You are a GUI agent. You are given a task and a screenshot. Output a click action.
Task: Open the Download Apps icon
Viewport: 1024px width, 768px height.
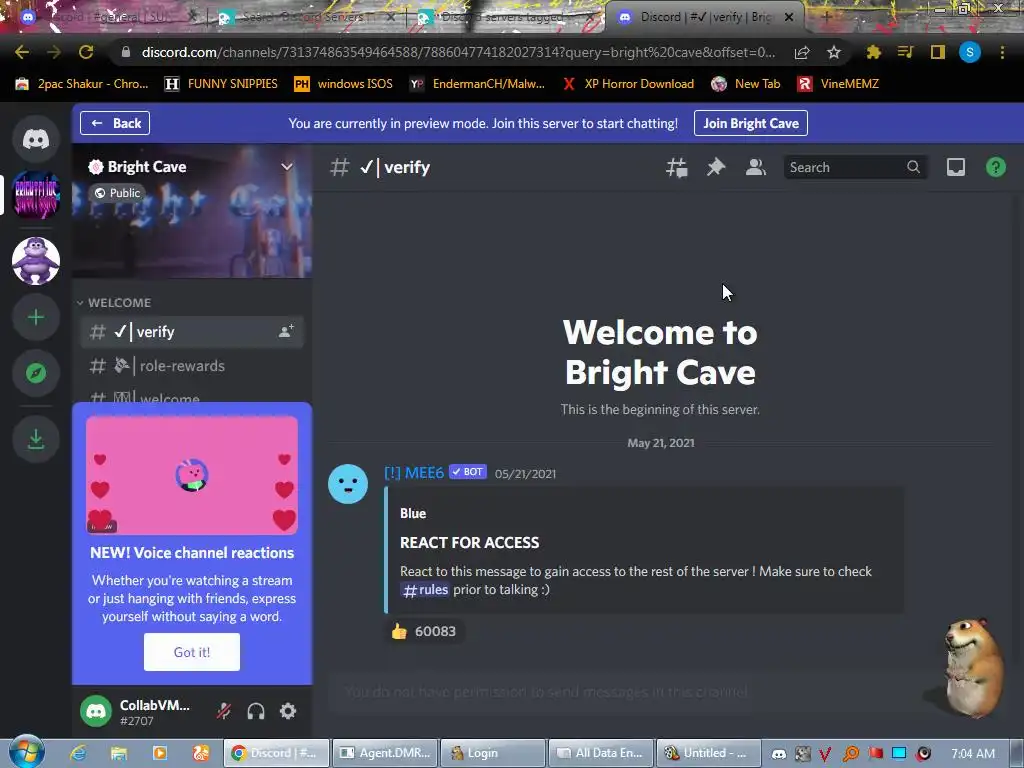click(x=36, y=439)
